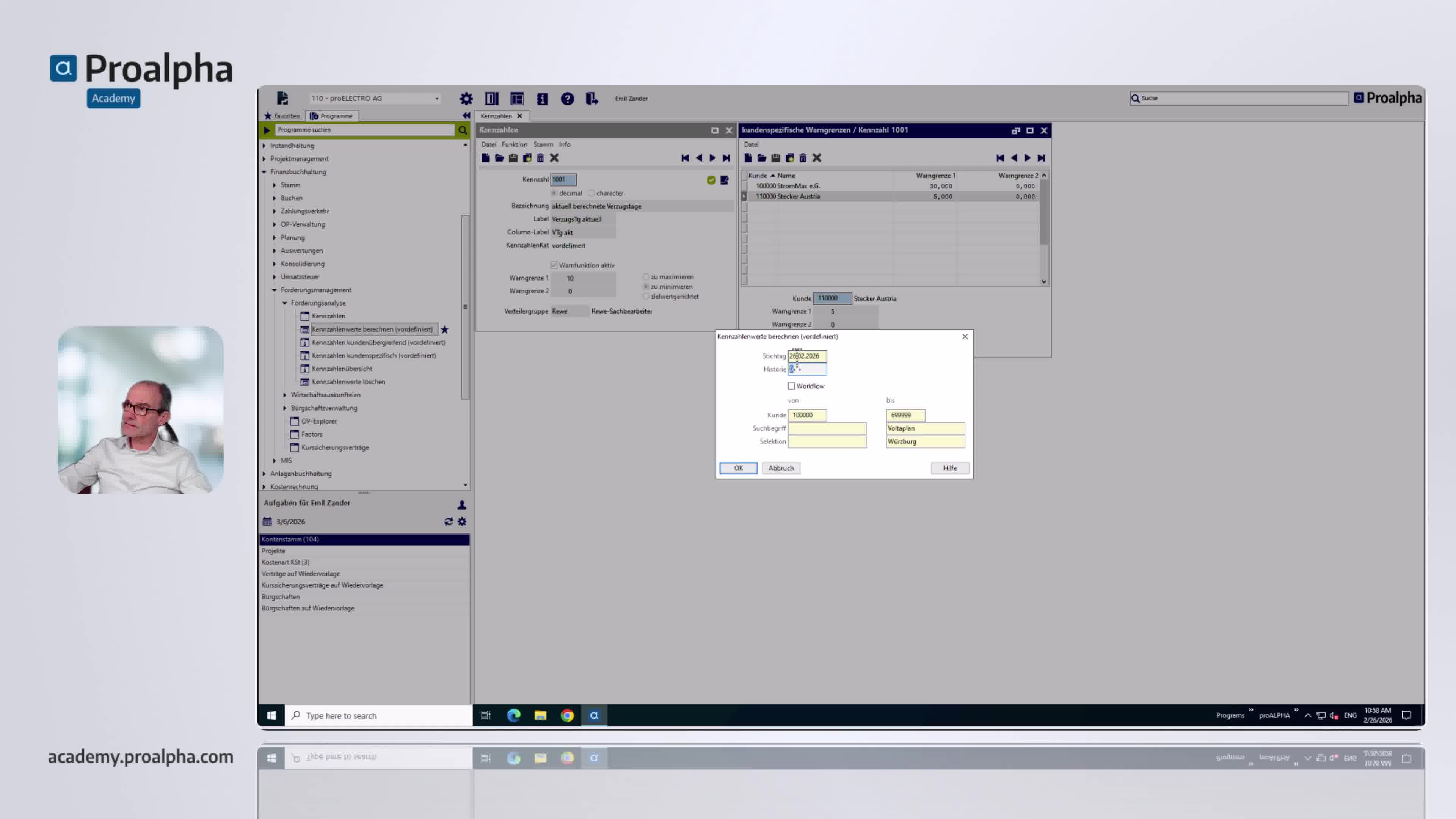Open the Funktion menu in Kennzahlen
Viewport: 1456px width, 819px height.
click(x=514, y=144)
